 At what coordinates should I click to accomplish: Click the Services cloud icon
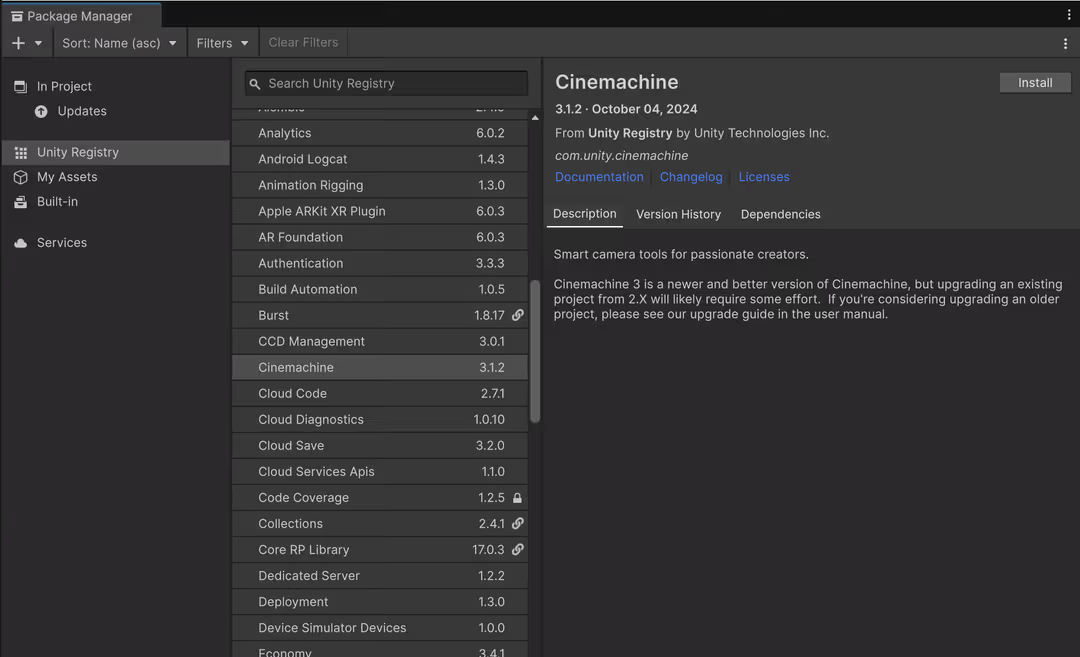point(21,242)
